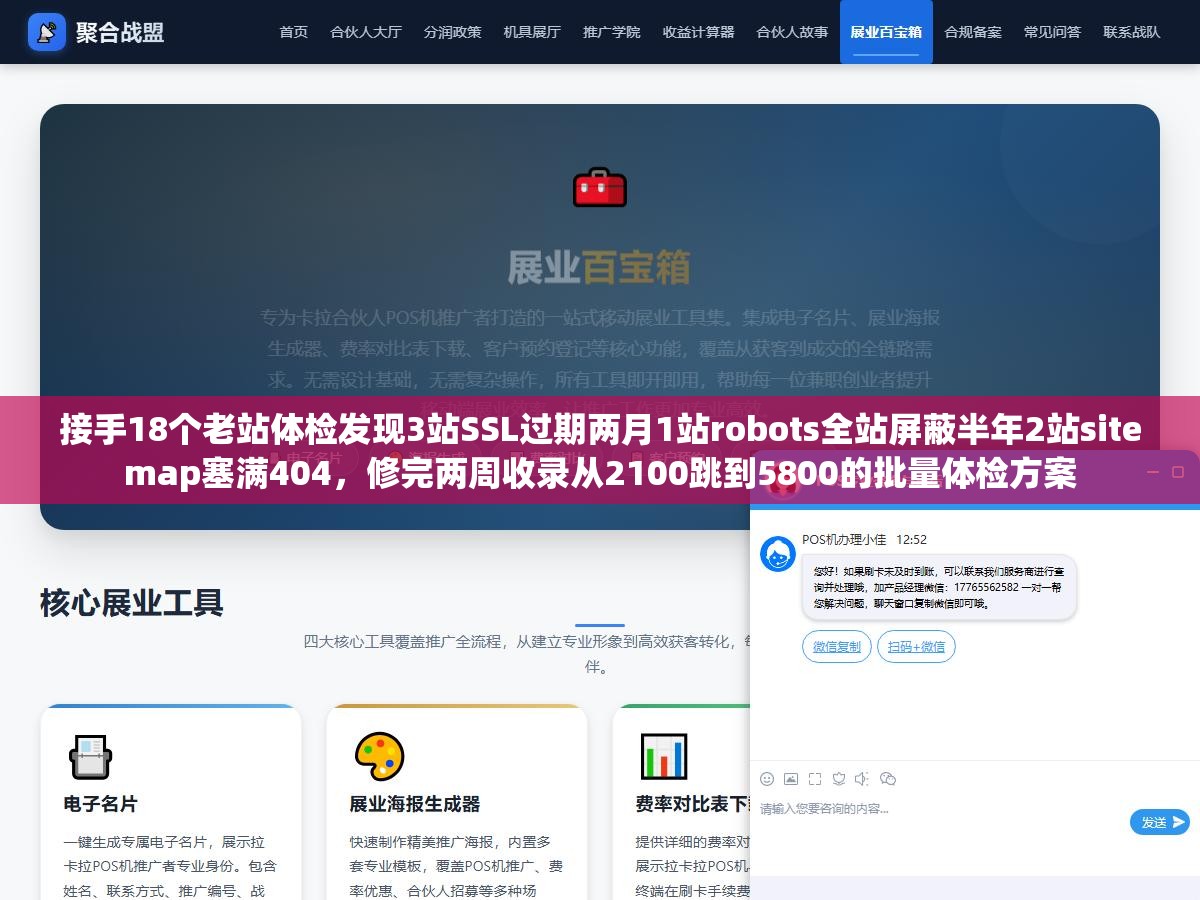Viewport: 1200px width, 900px height.
Task: Open the 分润政策 menu item
Action: click(452, 32)
